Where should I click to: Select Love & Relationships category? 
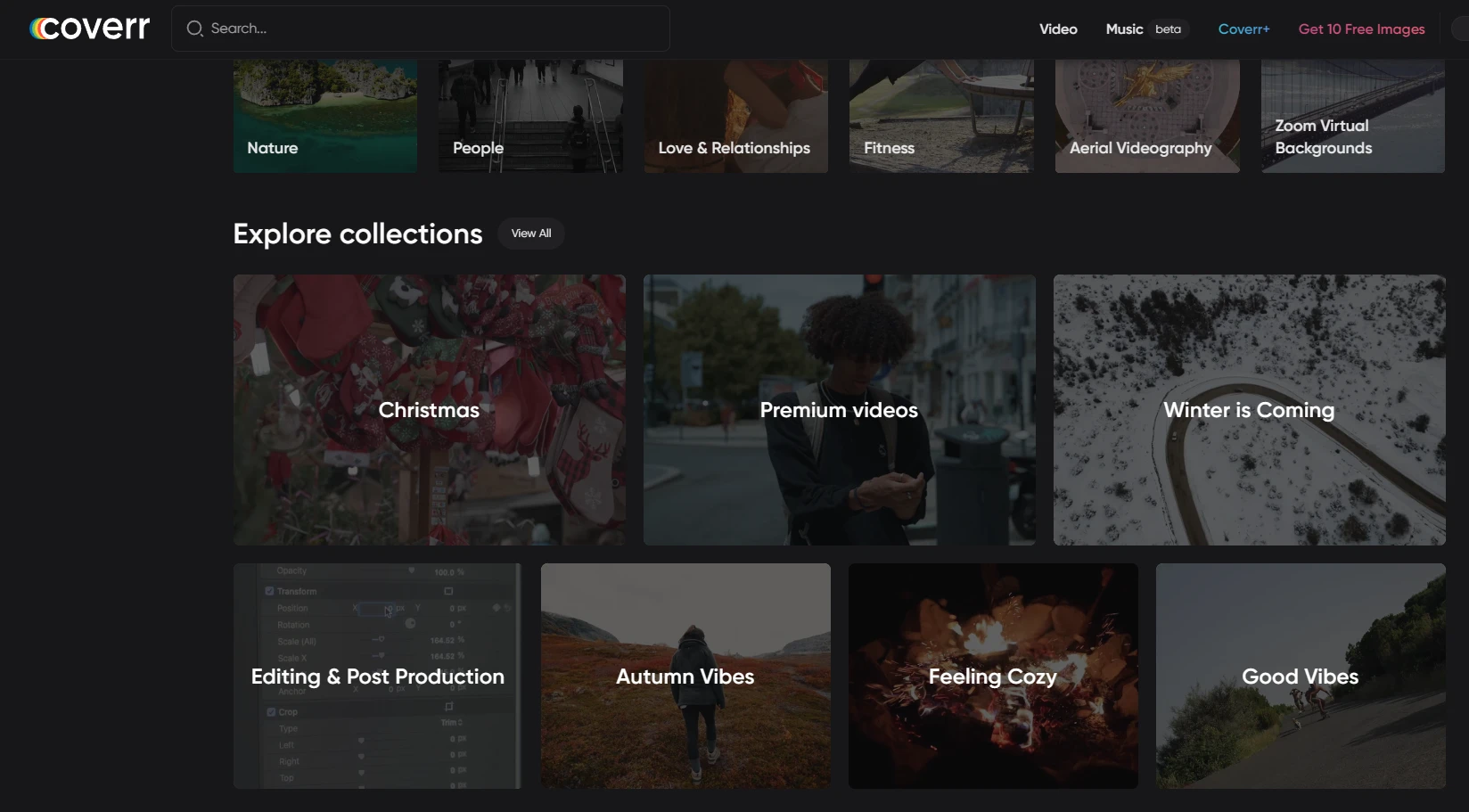735,116
